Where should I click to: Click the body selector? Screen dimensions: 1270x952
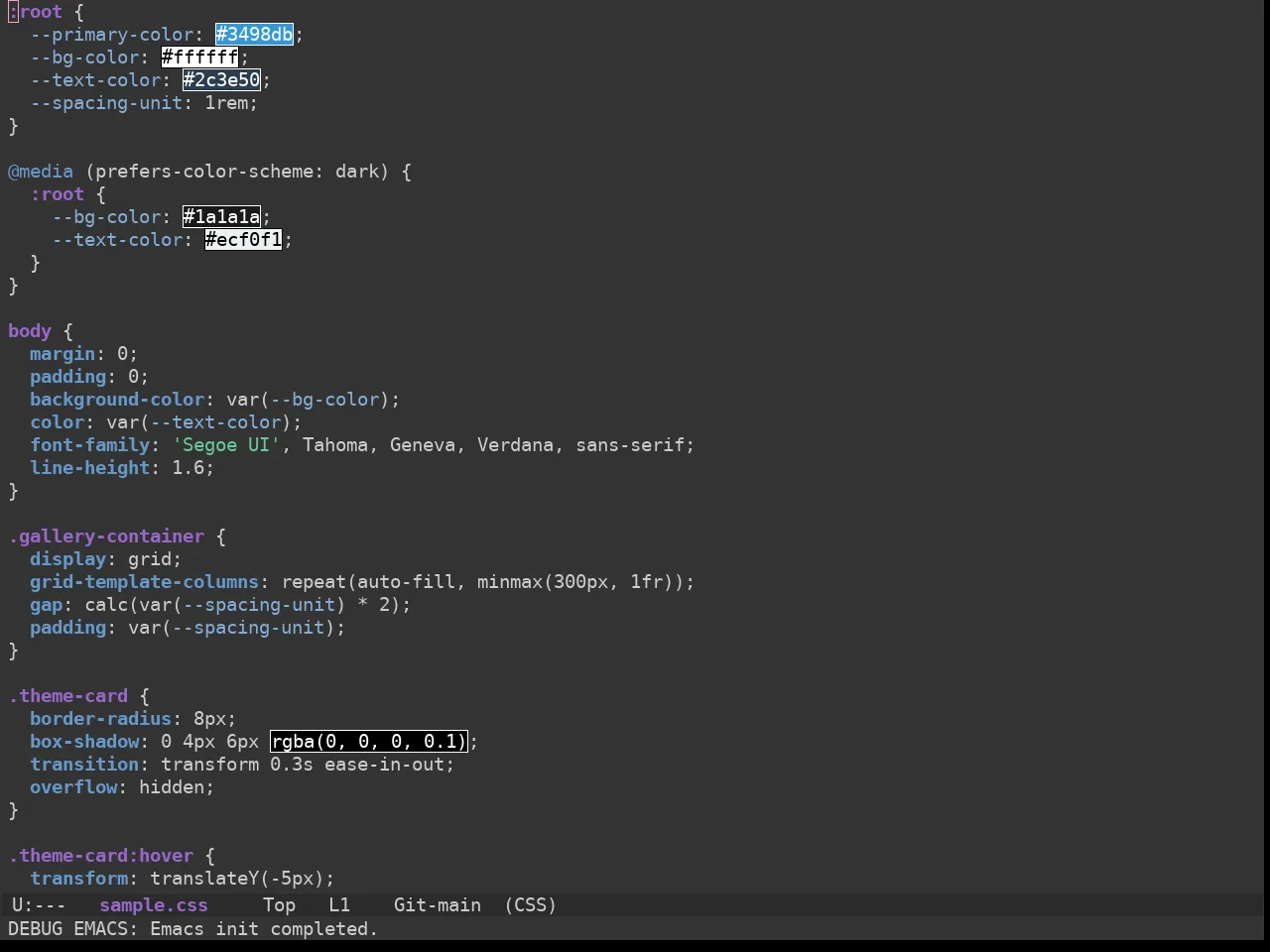30,331
